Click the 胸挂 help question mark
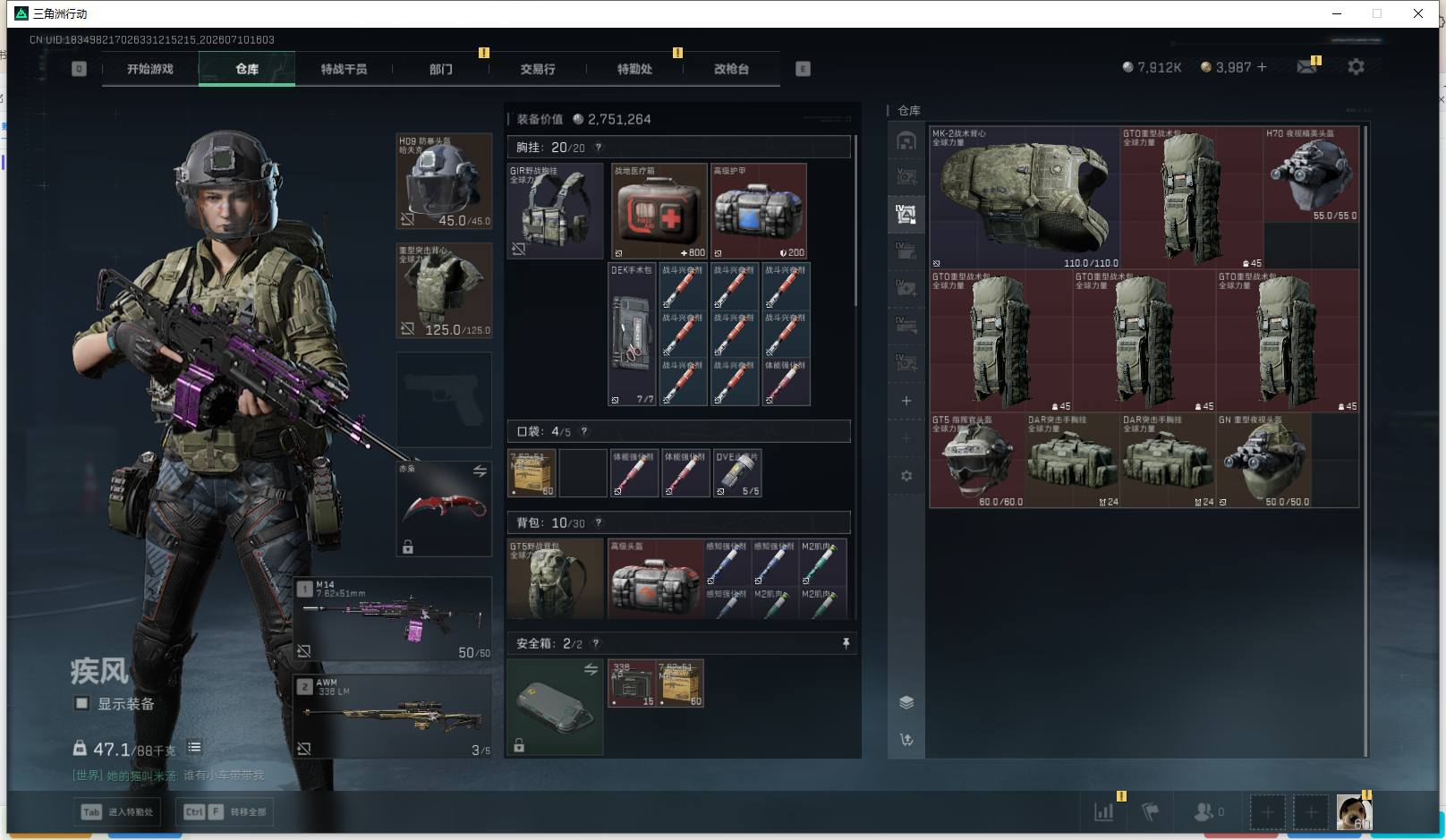The width and height of the screenshot is (1446, 840). [x=599, y=148]
